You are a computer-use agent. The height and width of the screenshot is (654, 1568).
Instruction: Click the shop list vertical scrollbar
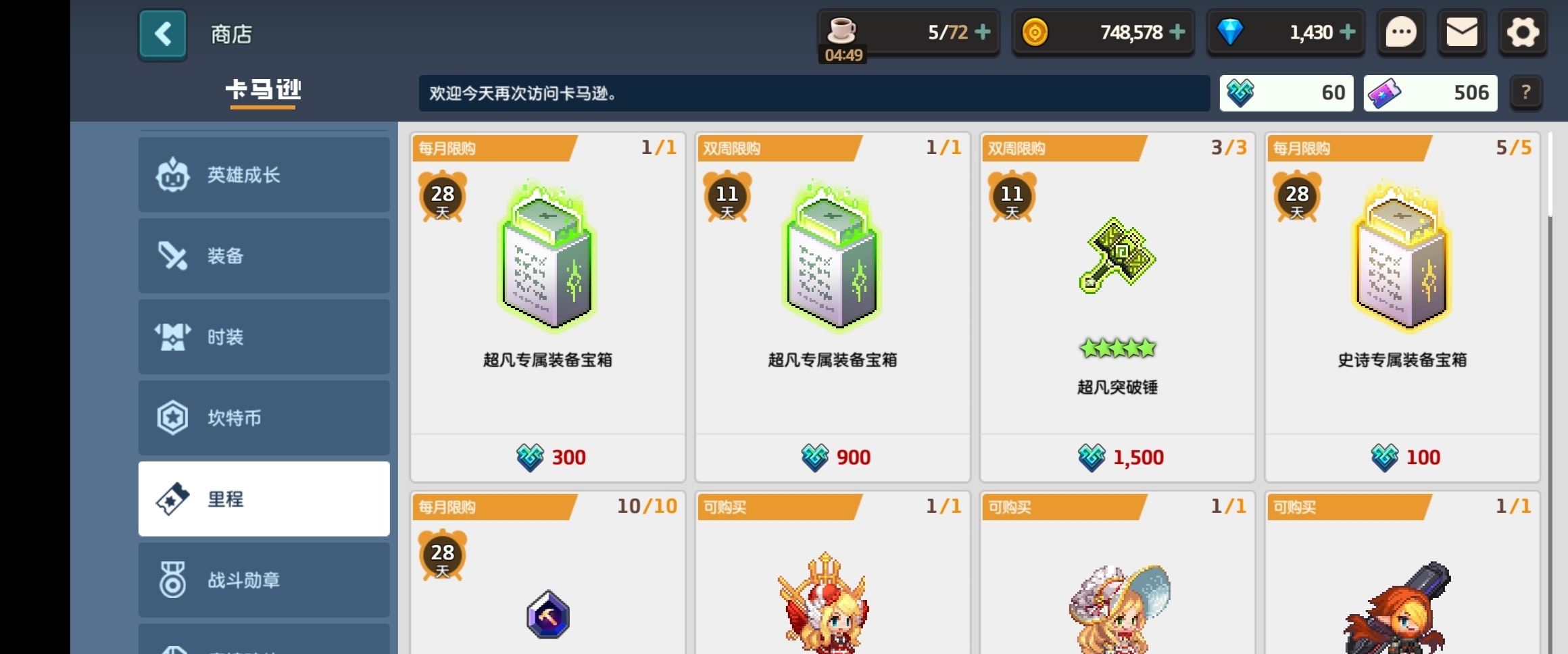[x=1550, y=392]
